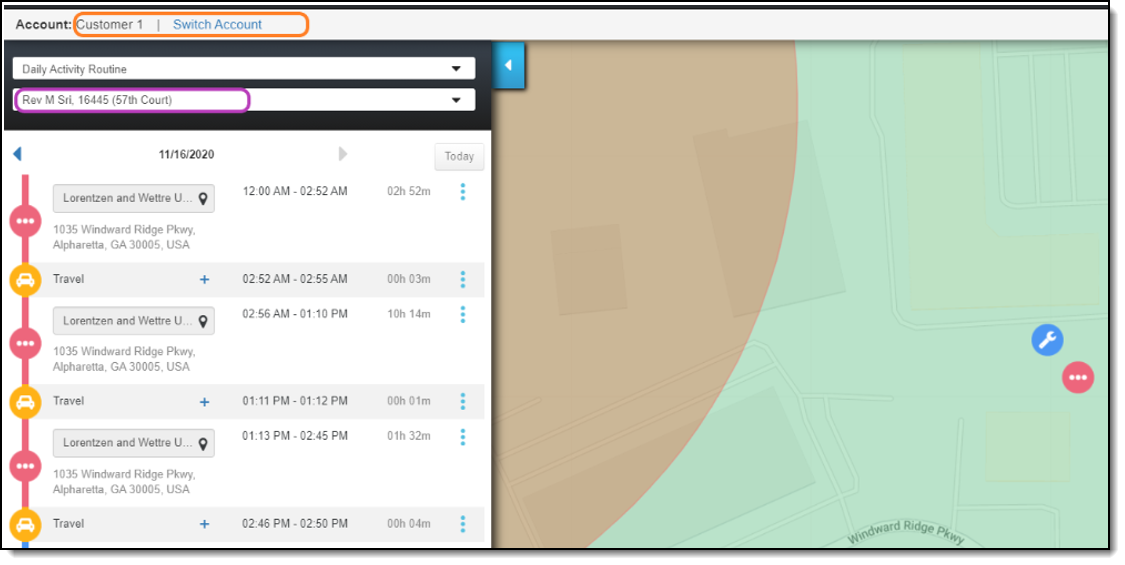This screenshot has width=1125, height=565.
Task: Click pink stop icon for 02:56 AM entry
Action: click(25, 343)
